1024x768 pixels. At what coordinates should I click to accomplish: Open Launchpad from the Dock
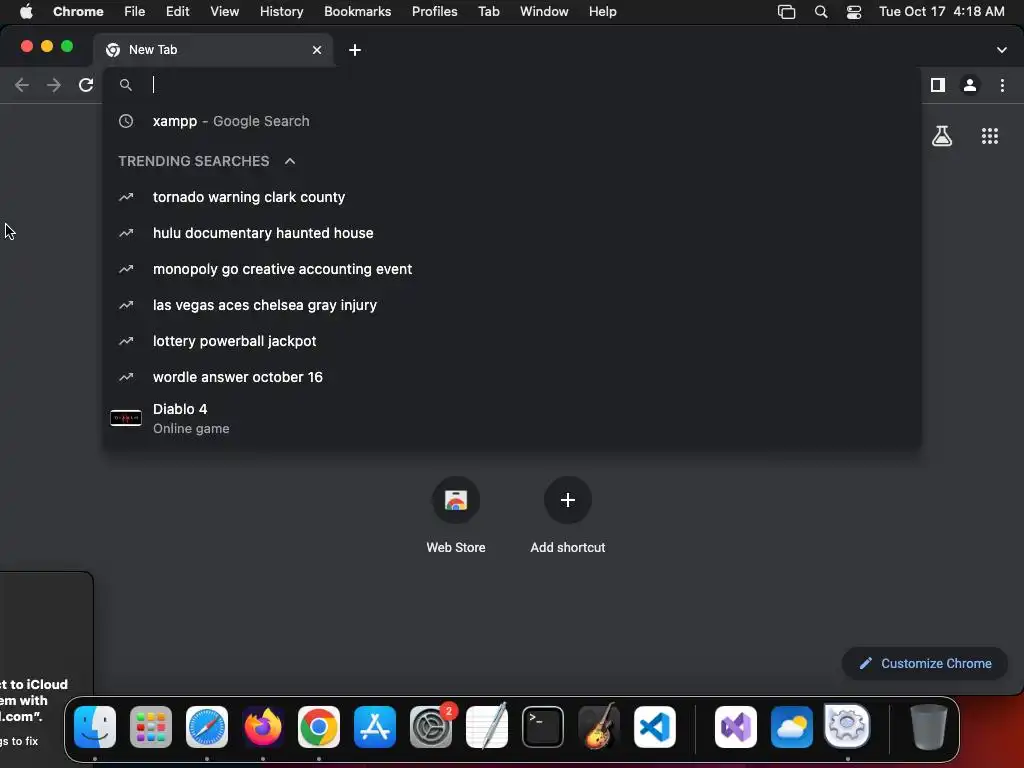click(x=151, y=727)
